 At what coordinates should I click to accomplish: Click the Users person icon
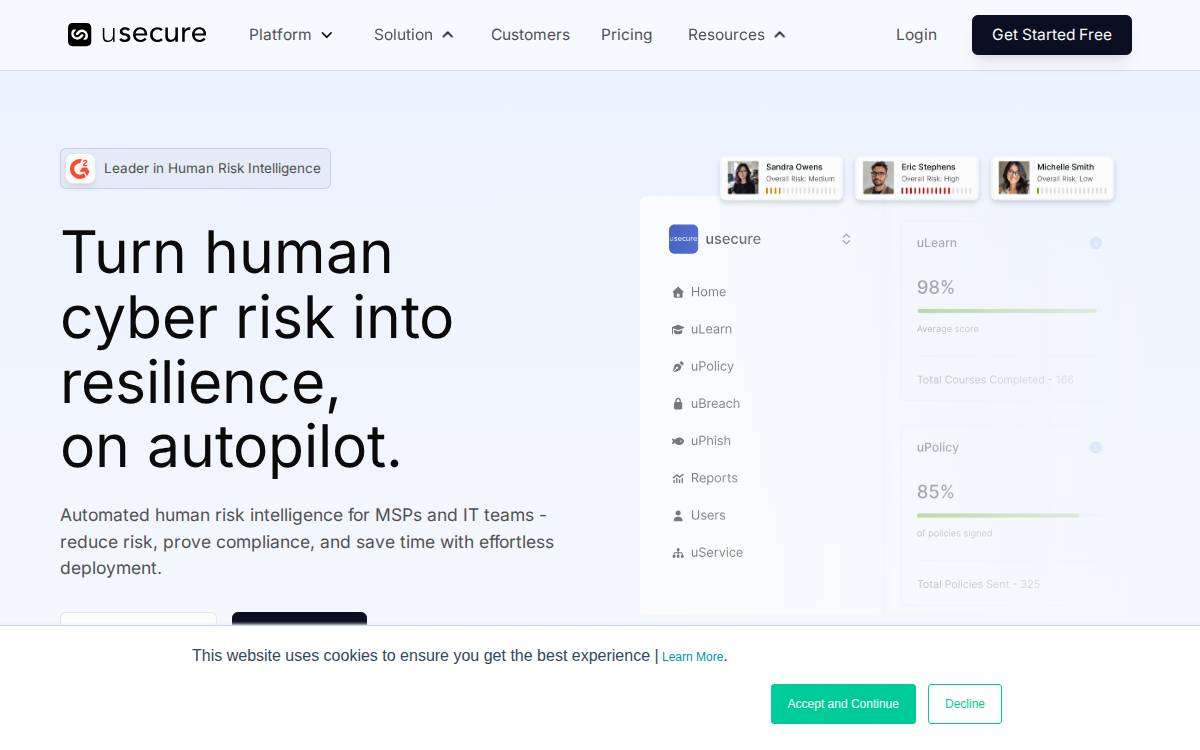coord(678,515)
